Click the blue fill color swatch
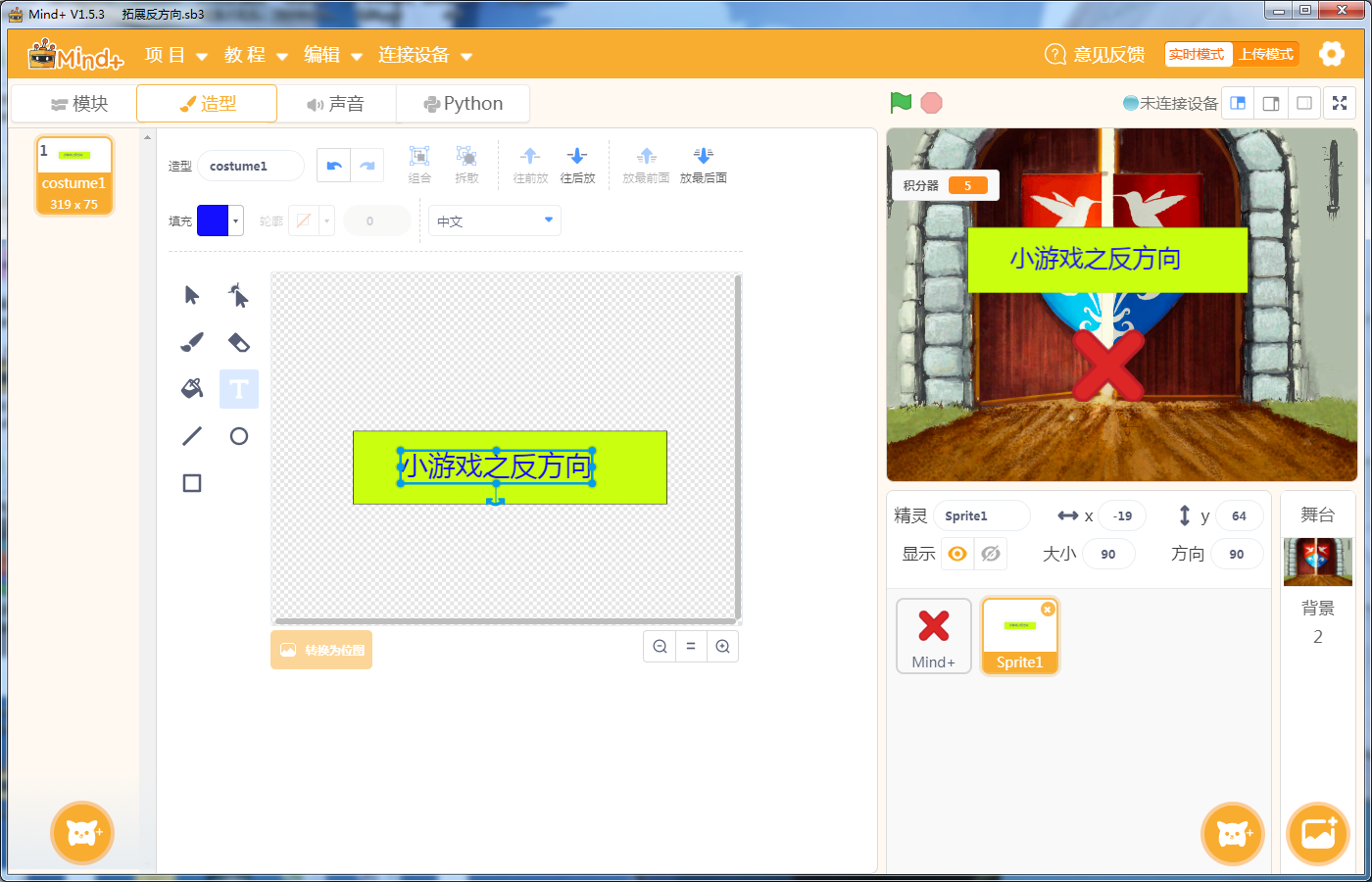 pos(213,220)
